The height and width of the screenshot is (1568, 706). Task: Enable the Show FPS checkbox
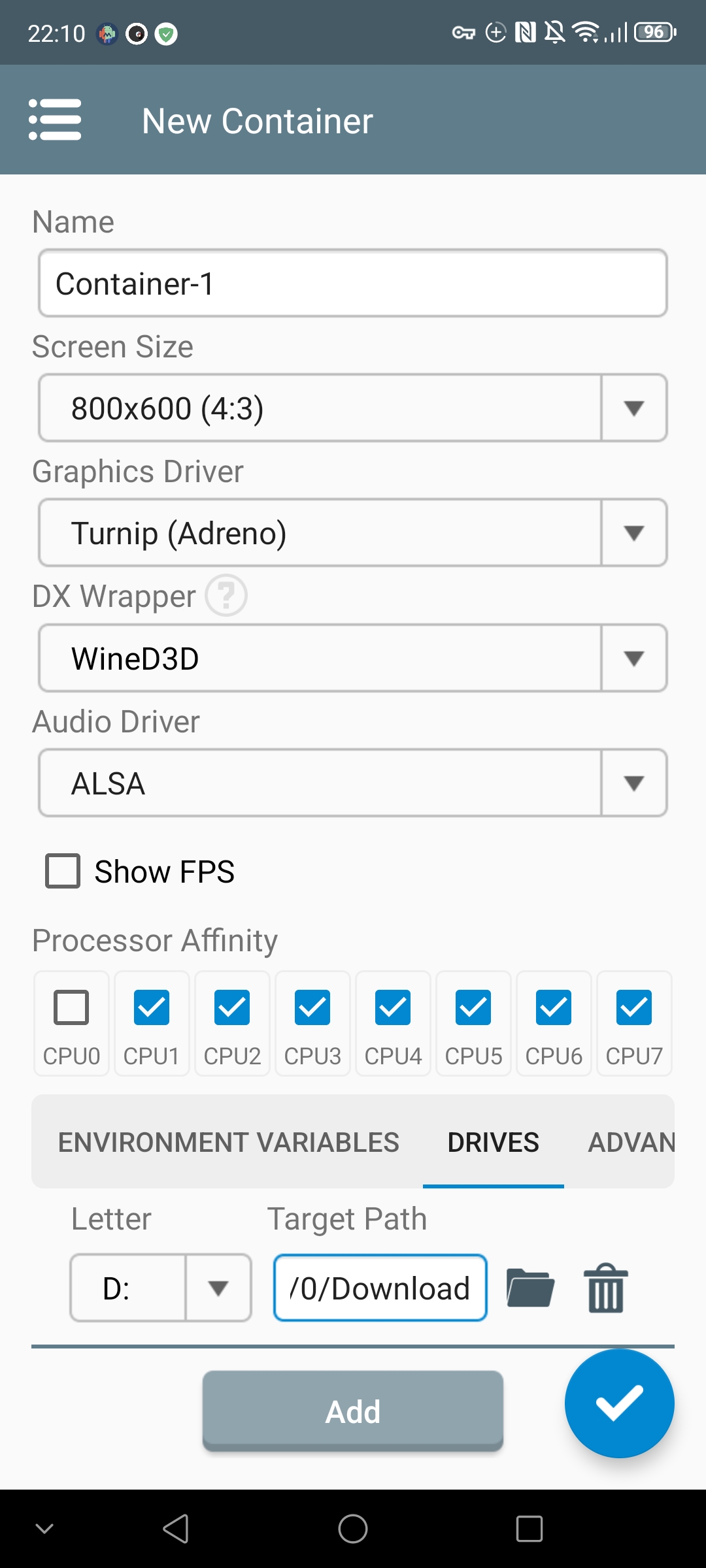click(63, 871)
